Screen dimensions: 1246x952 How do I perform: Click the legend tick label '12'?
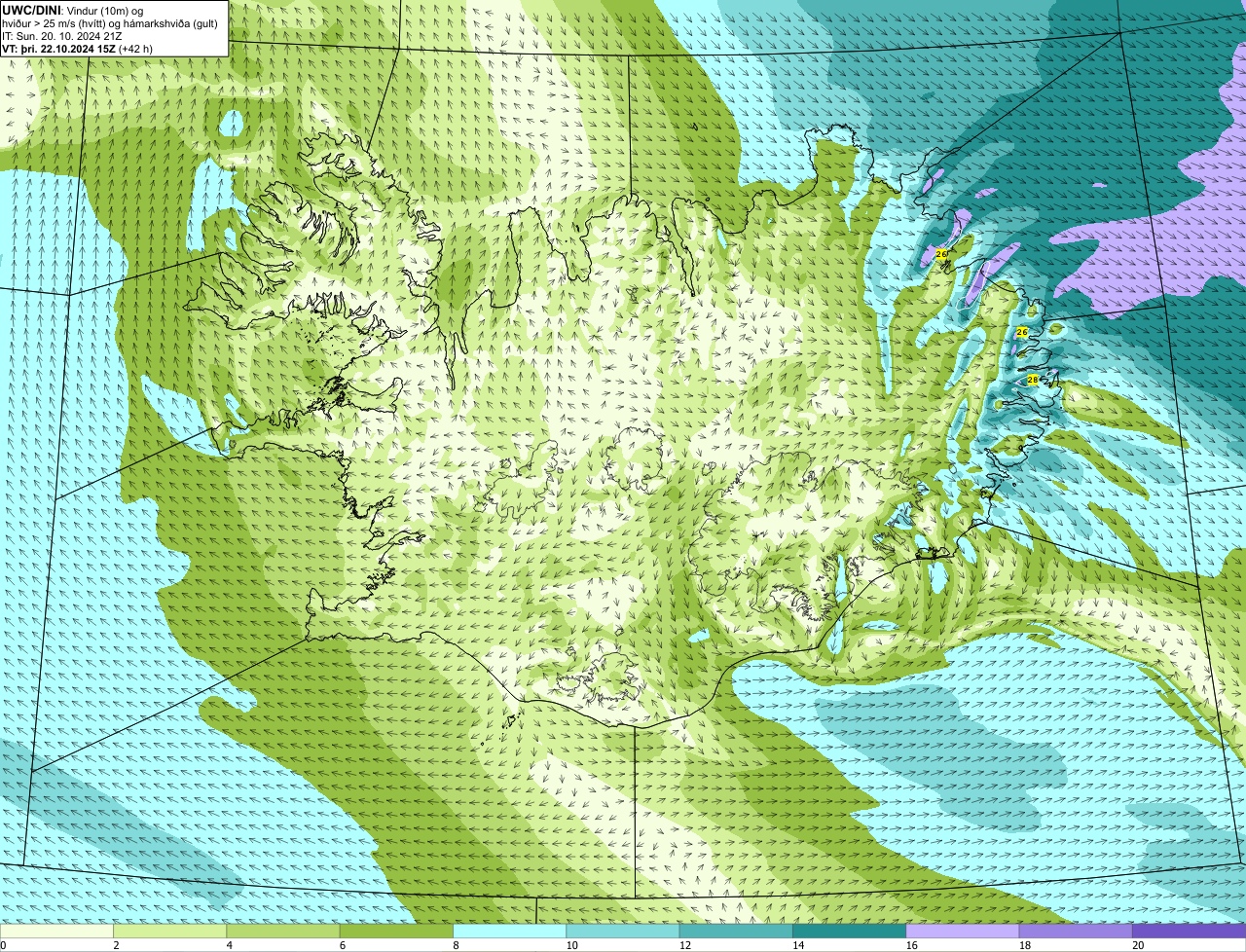pos(684,945)
